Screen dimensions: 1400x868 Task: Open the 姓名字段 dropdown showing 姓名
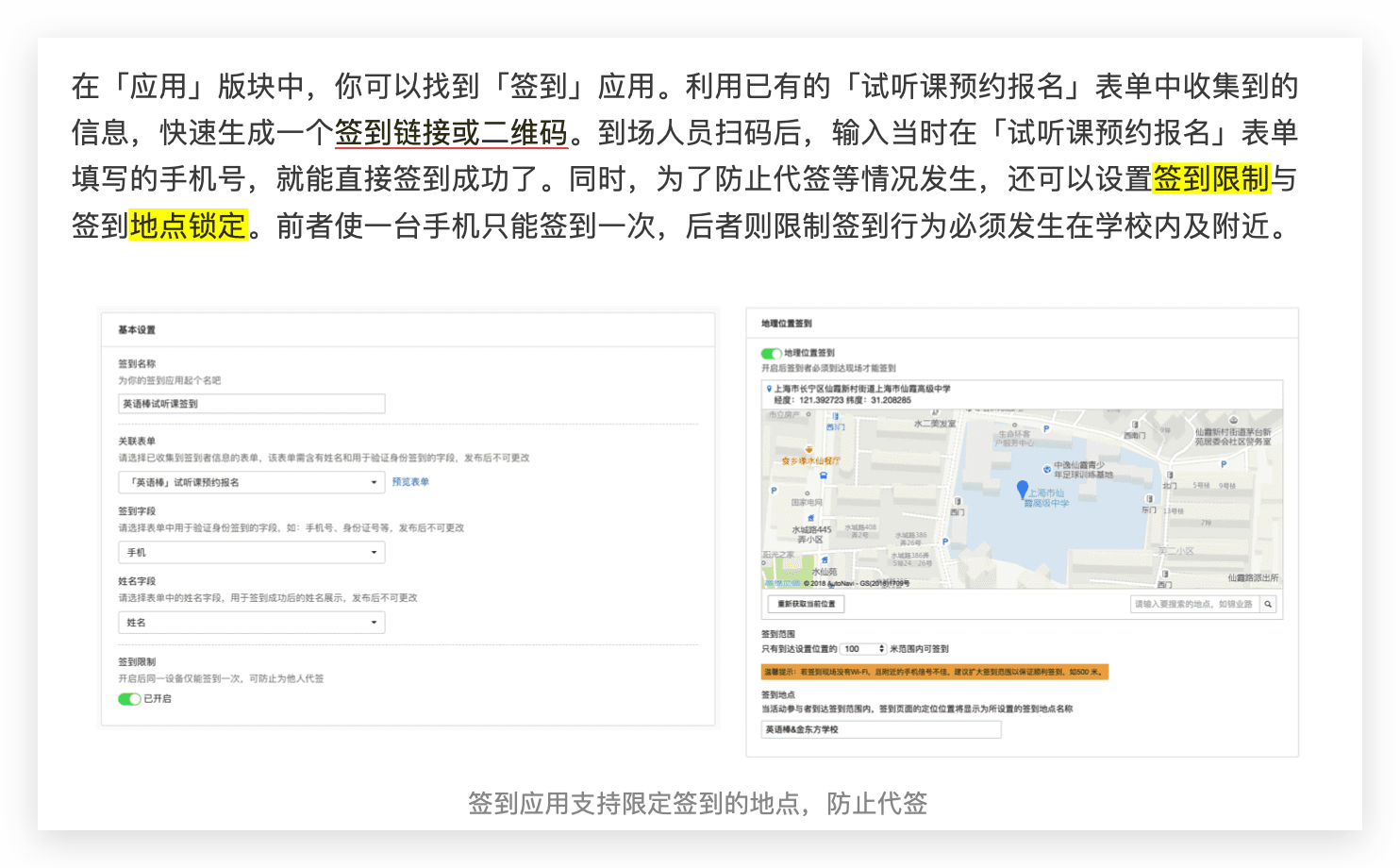251,623
